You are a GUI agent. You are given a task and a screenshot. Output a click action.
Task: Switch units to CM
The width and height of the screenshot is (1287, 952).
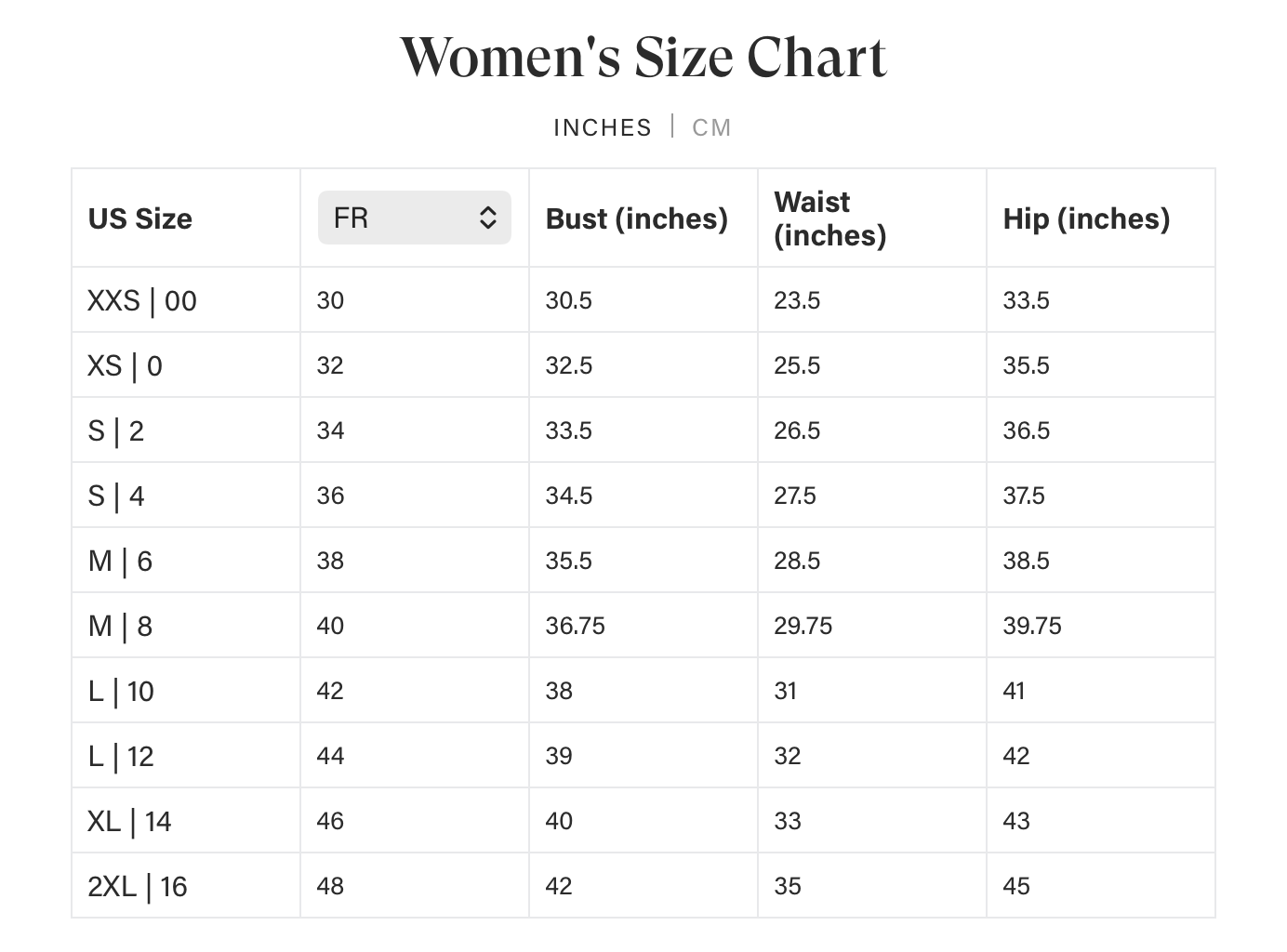point(711,127)
